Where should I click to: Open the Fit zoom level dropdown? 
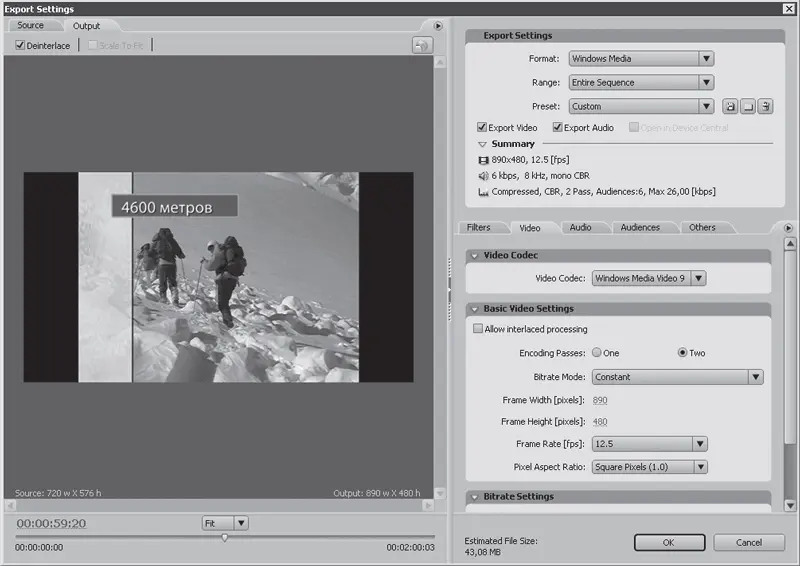[x=225, y=523]
